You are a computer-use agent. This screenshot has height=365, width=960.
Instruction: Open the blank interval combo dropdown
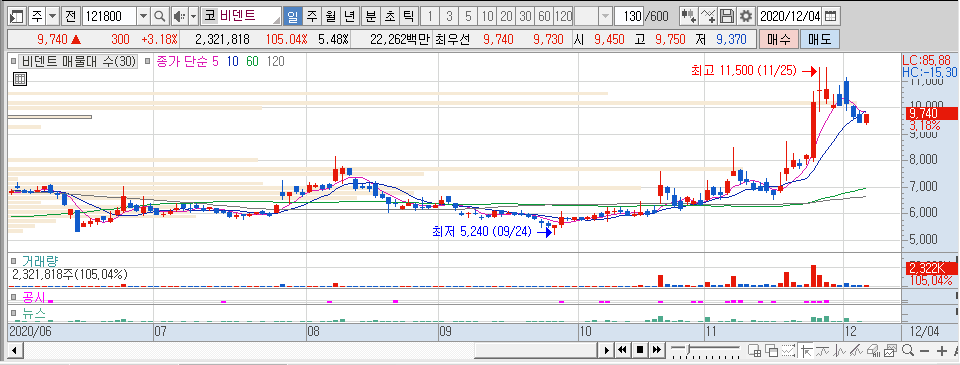coord(606,16)
